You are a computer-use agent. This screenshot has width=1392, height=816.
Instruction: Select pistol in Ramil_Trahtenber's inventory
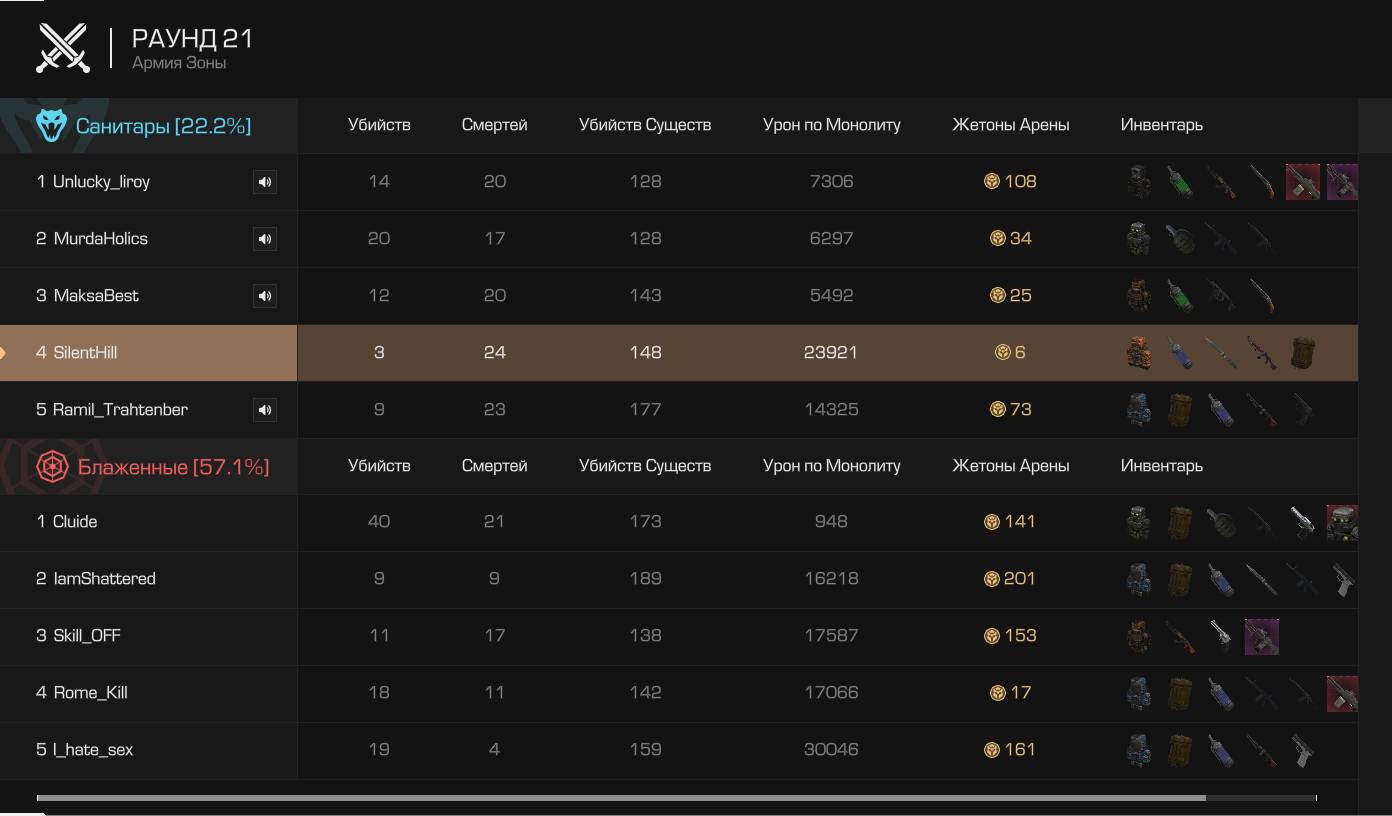click(1303, 410)
